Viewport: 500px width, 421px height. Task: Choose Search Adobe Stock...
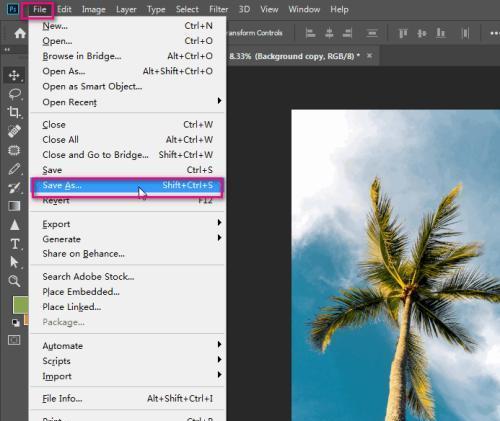(x=128, y=276)
